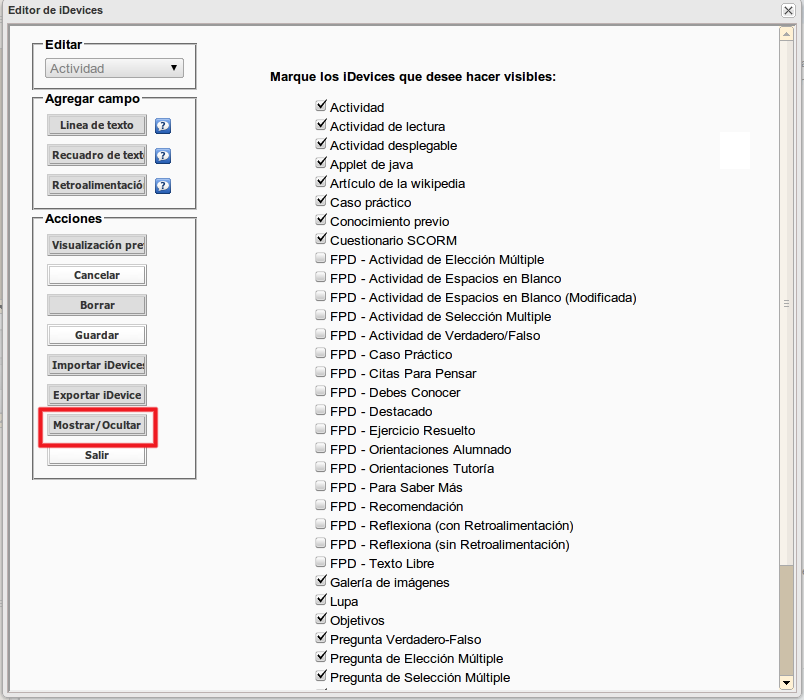The width and height of the screenshot is (804, 700).
Task: Enable FPD - Caso Práctico checkbox
Action: tap(321, 354)
